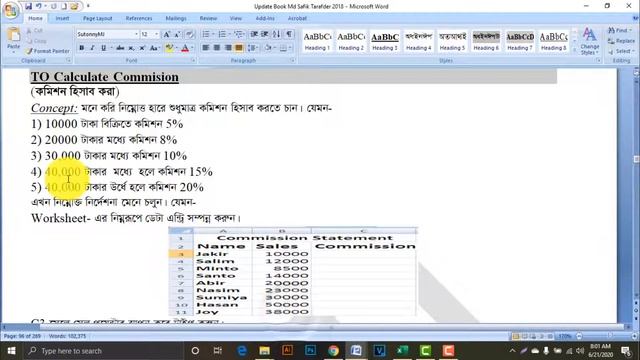The width and height of the screenshot is (640, 360).
Task: Click the word count in status bar
Action: (67, 336)
